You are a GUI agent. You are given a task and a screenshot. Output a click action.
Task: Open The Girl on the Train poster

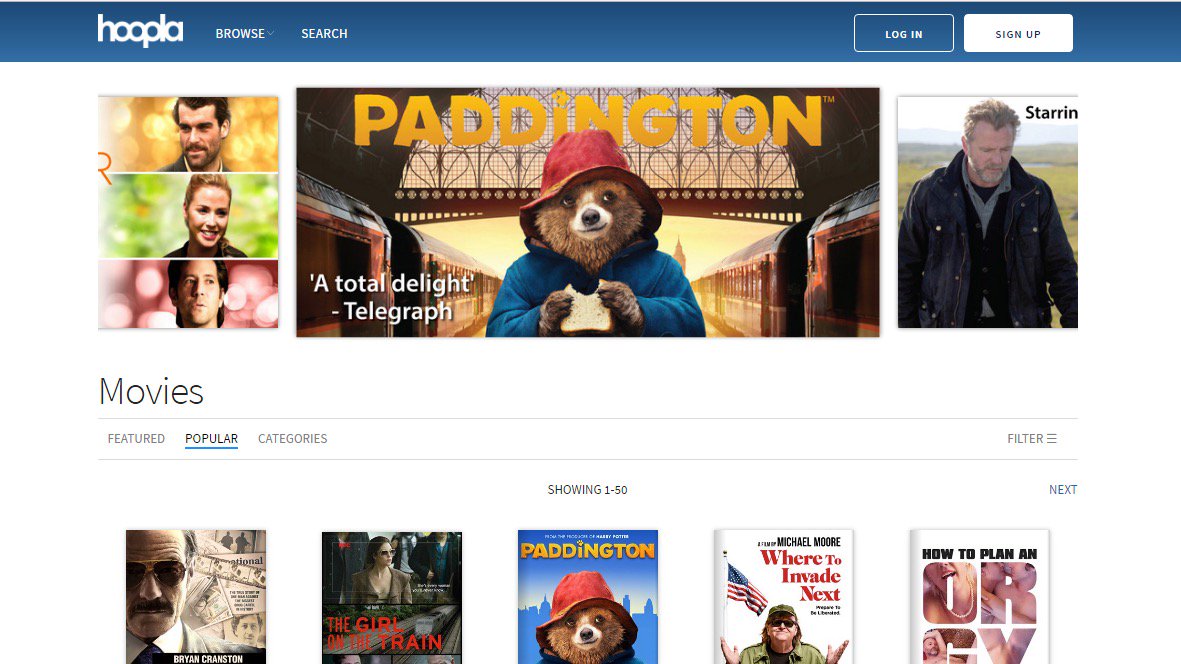pos(392,597)
